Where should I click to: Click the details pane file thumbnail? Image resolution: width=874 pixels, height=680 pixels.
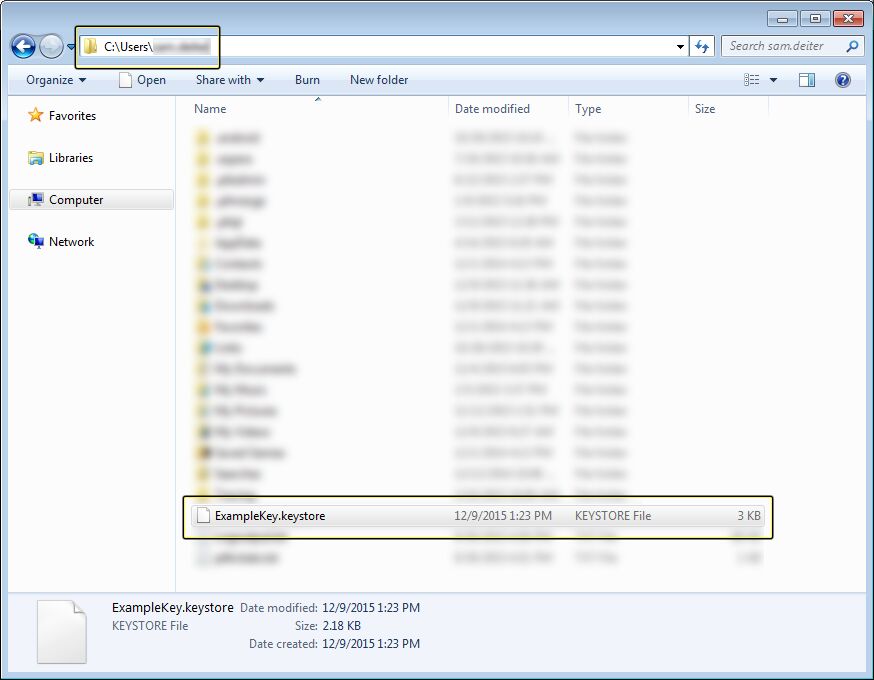coord(62,632)
